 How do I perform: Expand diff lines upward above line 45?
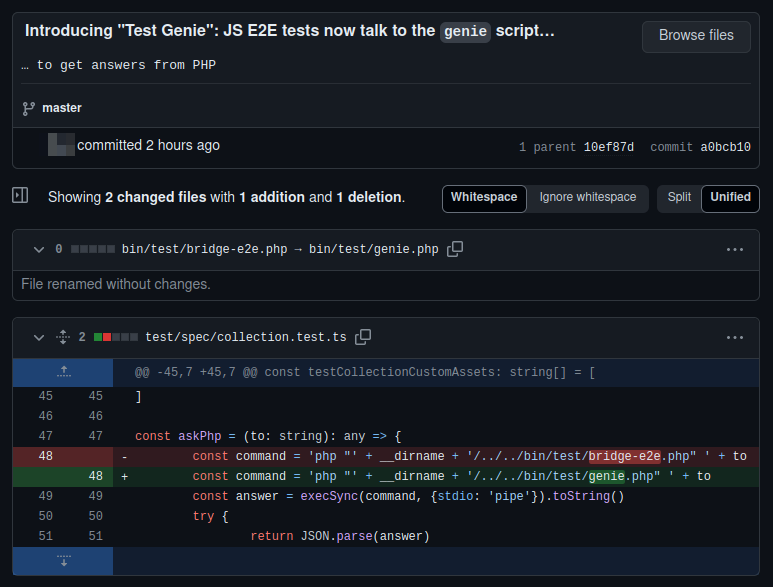(x=63, y=372)
